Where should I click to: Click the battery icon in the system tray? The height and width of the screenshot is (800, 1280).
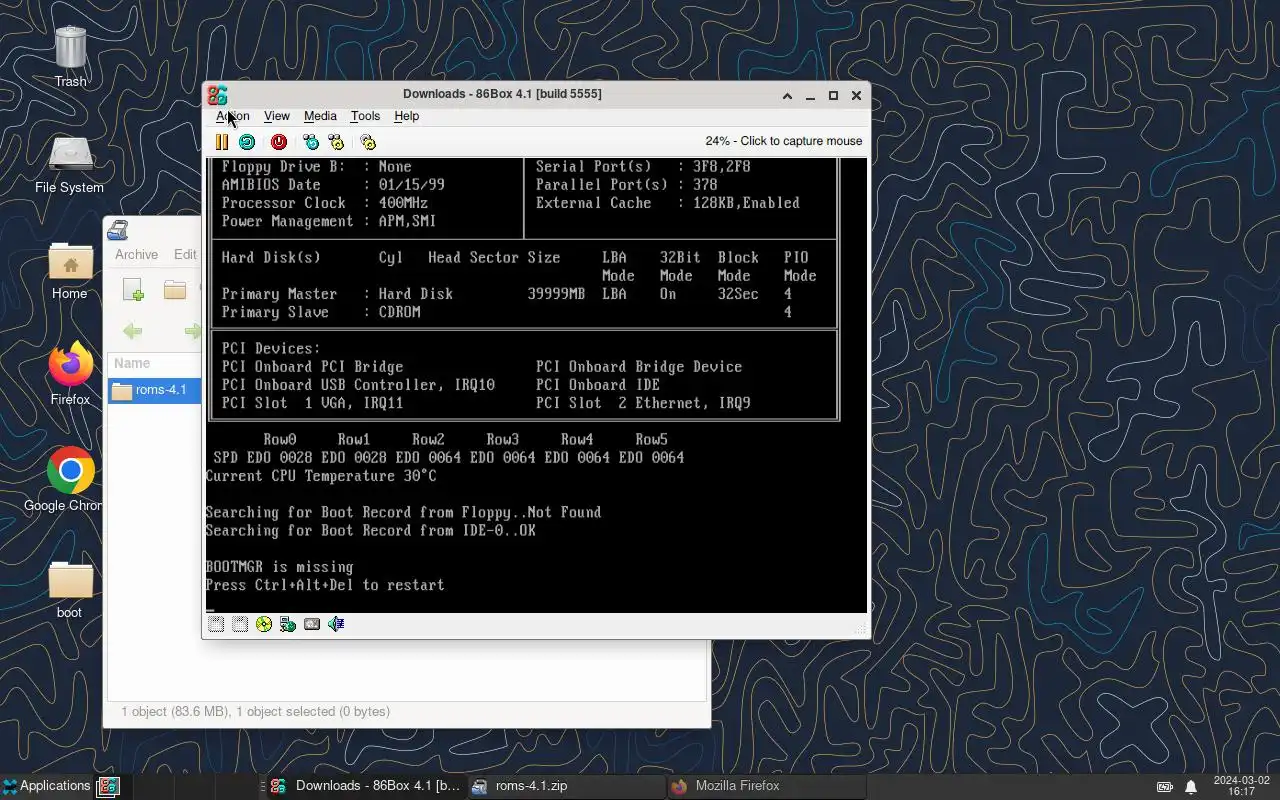1165,787
